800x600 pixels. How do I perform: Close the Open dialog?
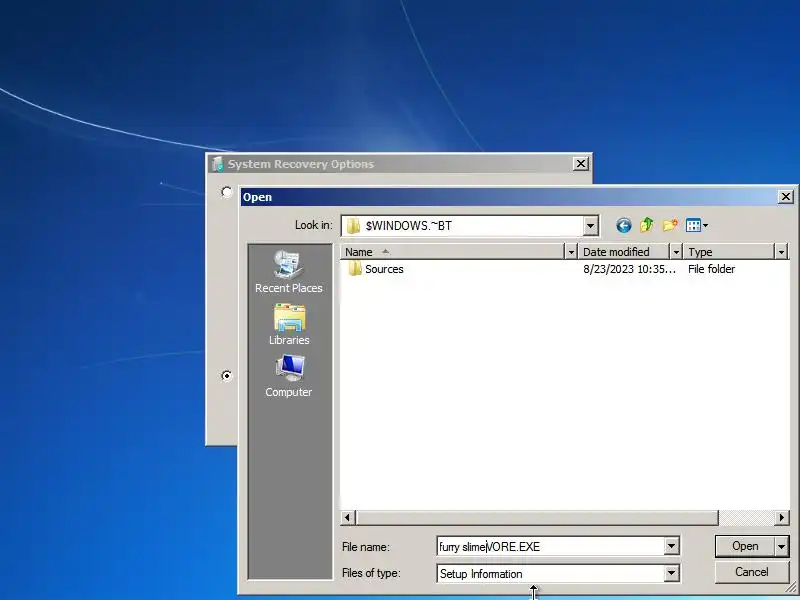tap(786, 196)
